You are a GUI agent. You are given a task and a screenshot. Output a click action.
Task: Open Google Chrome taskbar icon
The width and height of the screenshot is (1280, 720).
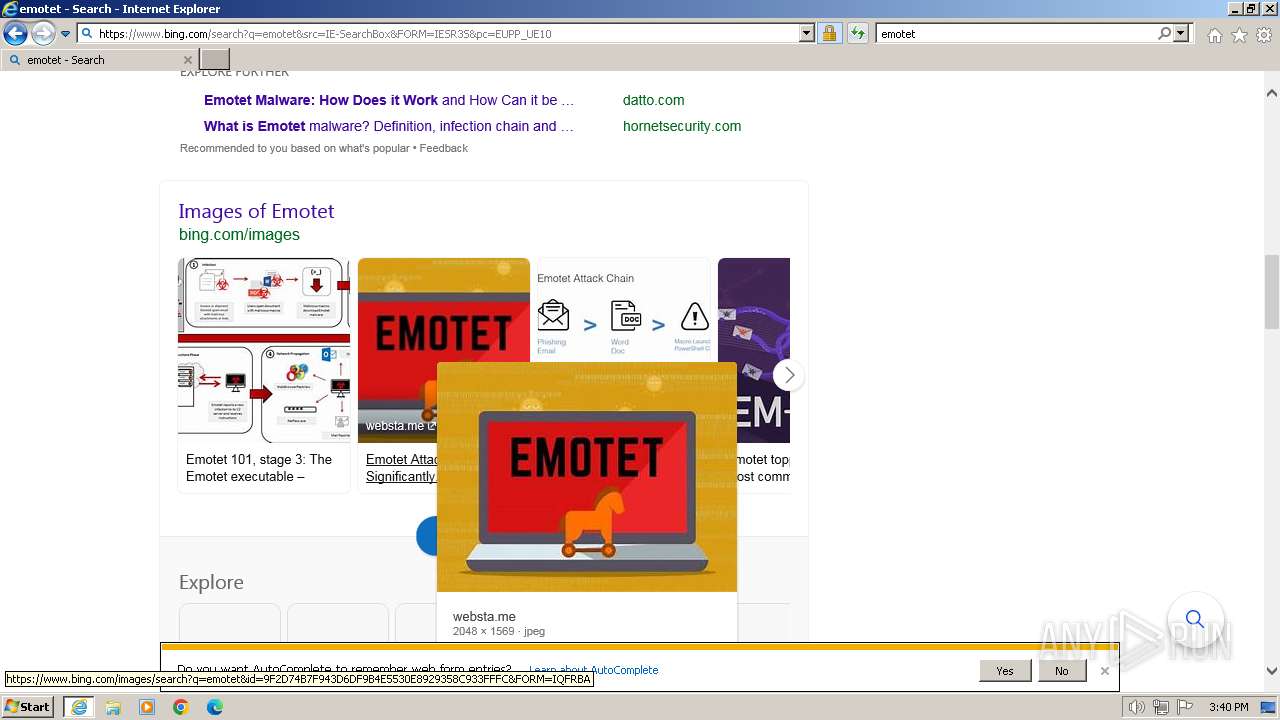[181, 707]
